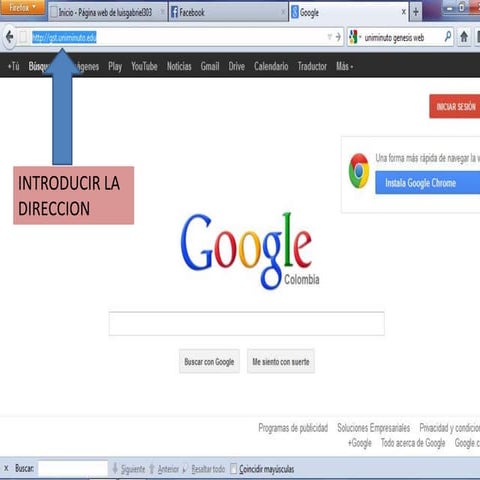Screen dimensions: 480x480
Task: Switch to the Inicio Página web tab
Action: coord(108,12)
